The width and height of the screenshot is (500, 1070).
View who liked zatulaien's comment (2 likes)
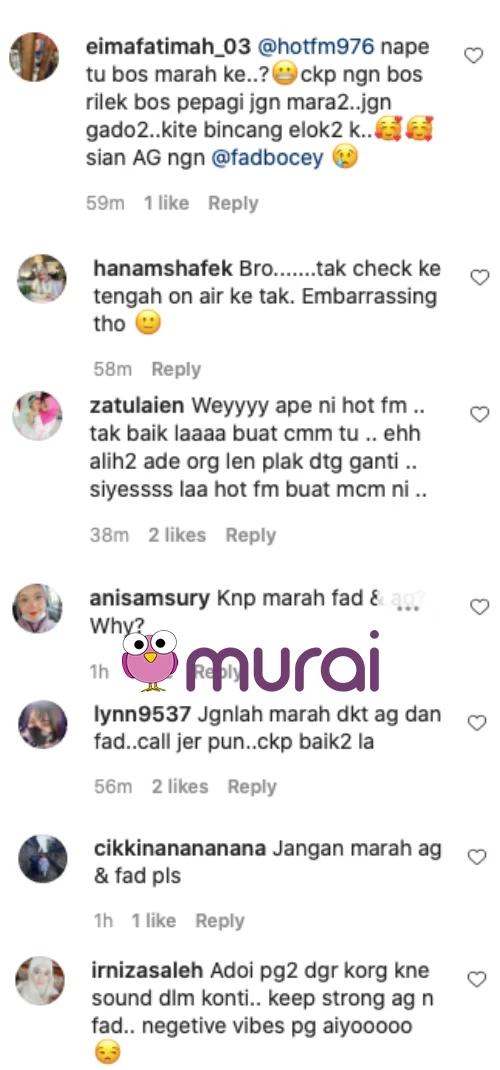(x=177, y=536)
